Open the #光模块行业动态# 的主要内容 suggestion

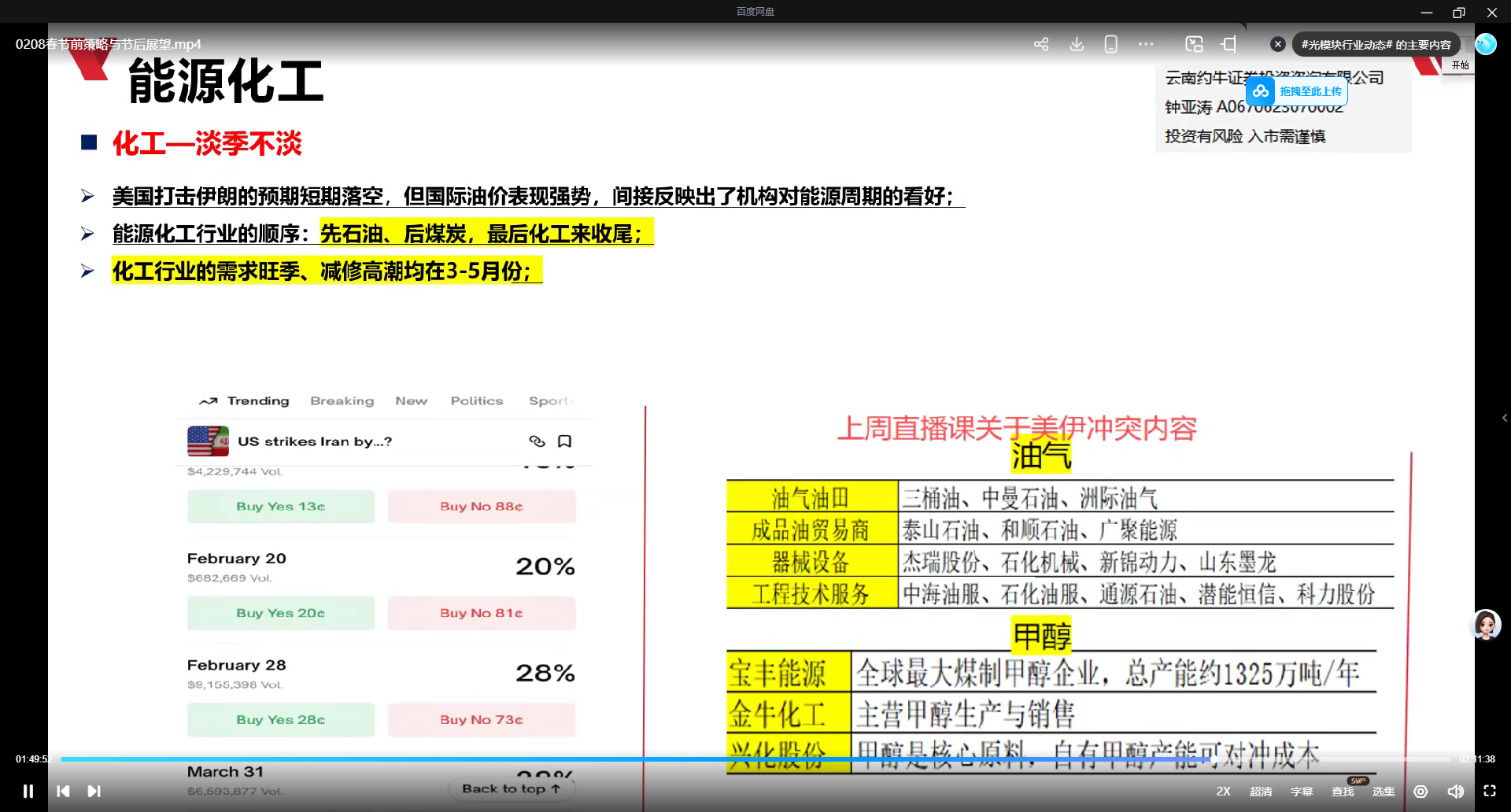[1376, 45]
